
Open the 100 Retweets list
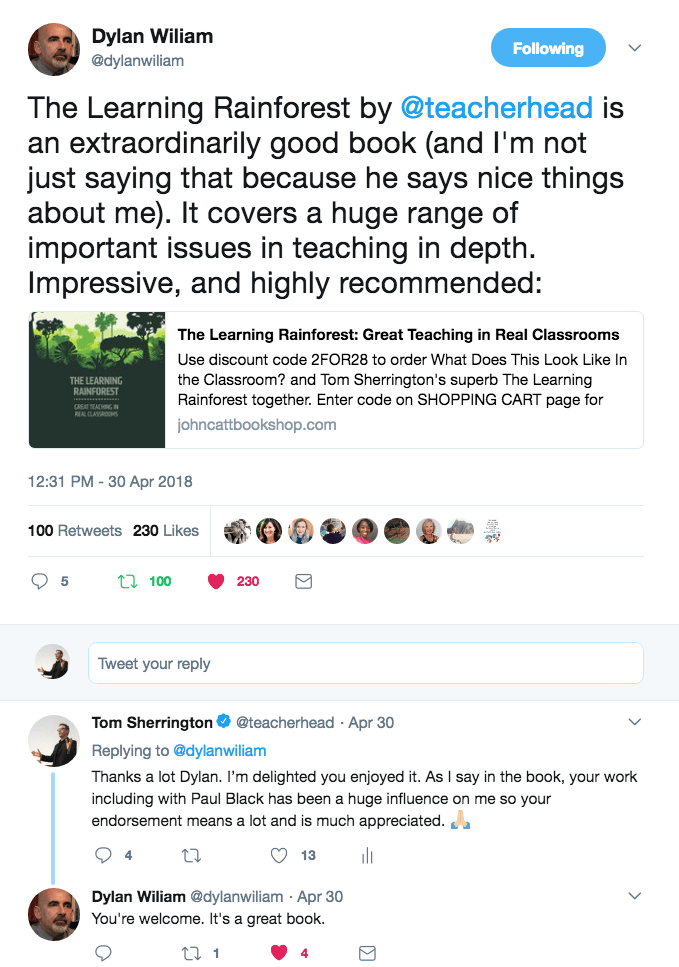coord(75,530)
